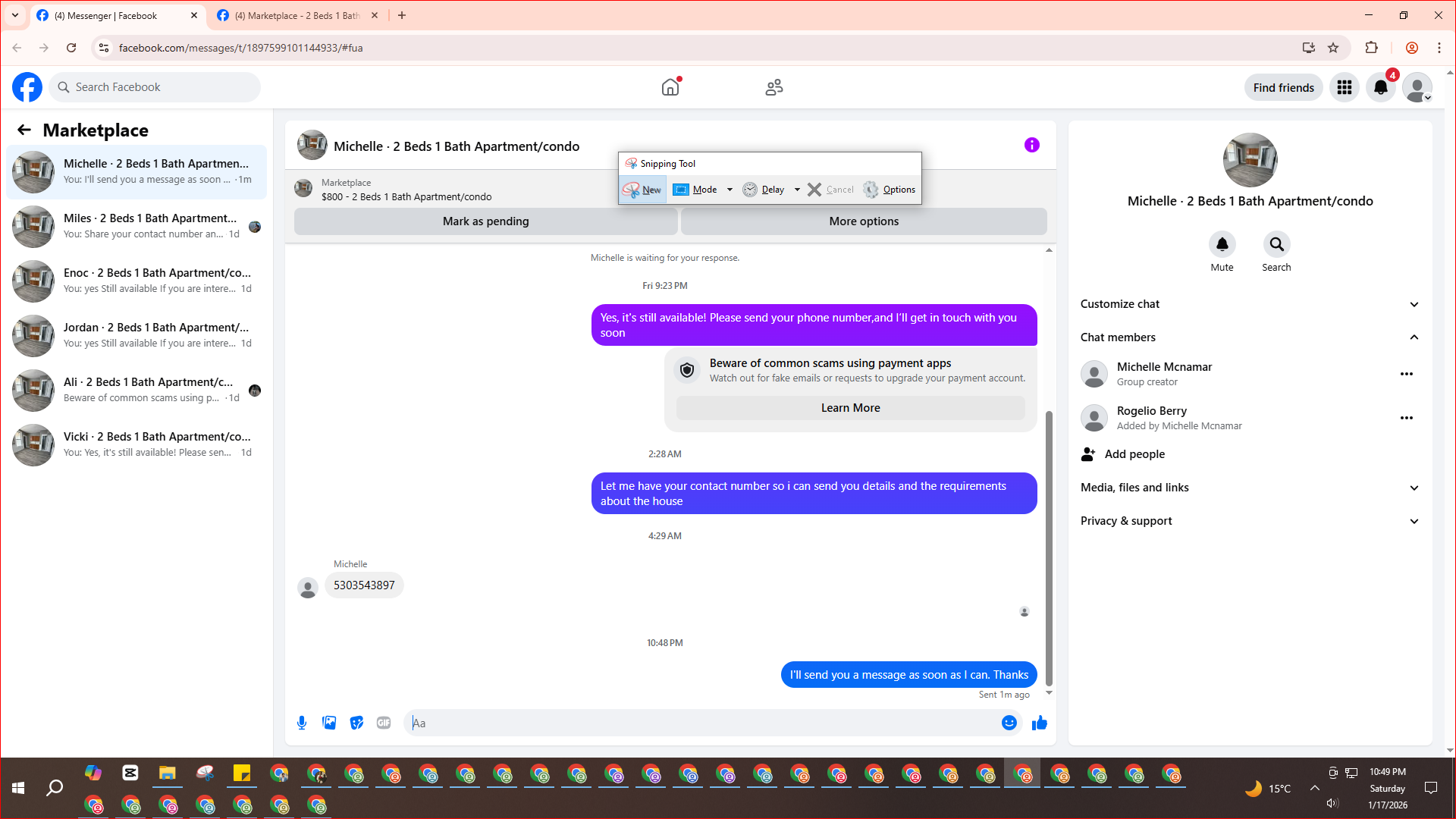Click the Find friends button
The image size is (1456, 819).
[x=1283, y=87]
